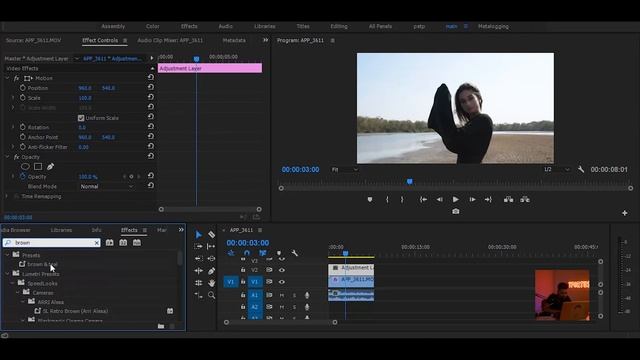The height and width of the screenshot is (360, 640).
Task: Select the Track Select Forward tool
Action: 198,247
